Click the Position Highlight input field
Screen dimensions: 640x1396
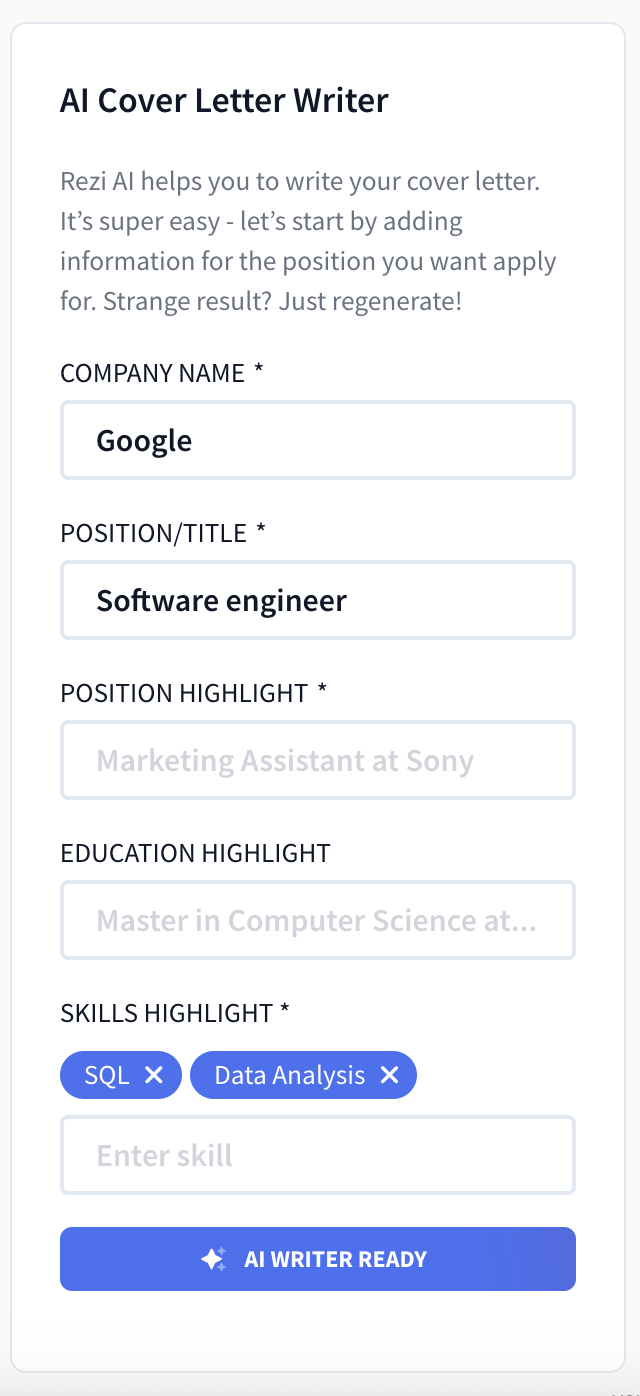click(318, 760)
